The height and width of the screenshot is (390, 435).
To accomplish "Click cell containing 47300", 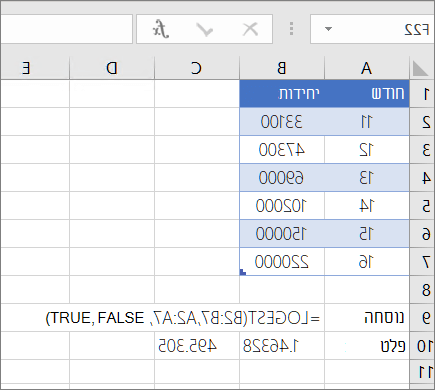I will tap(282, 150).
